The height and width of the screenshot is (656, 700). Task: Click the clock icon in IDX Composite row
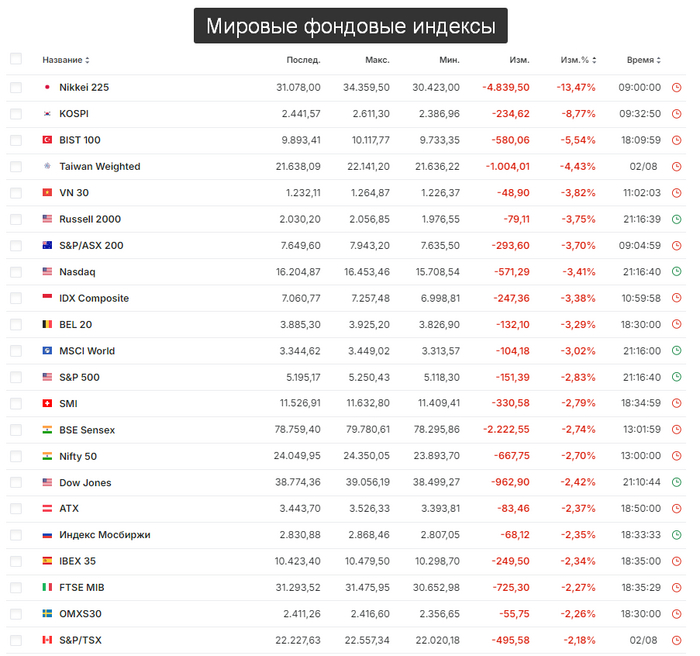point(676,298)
